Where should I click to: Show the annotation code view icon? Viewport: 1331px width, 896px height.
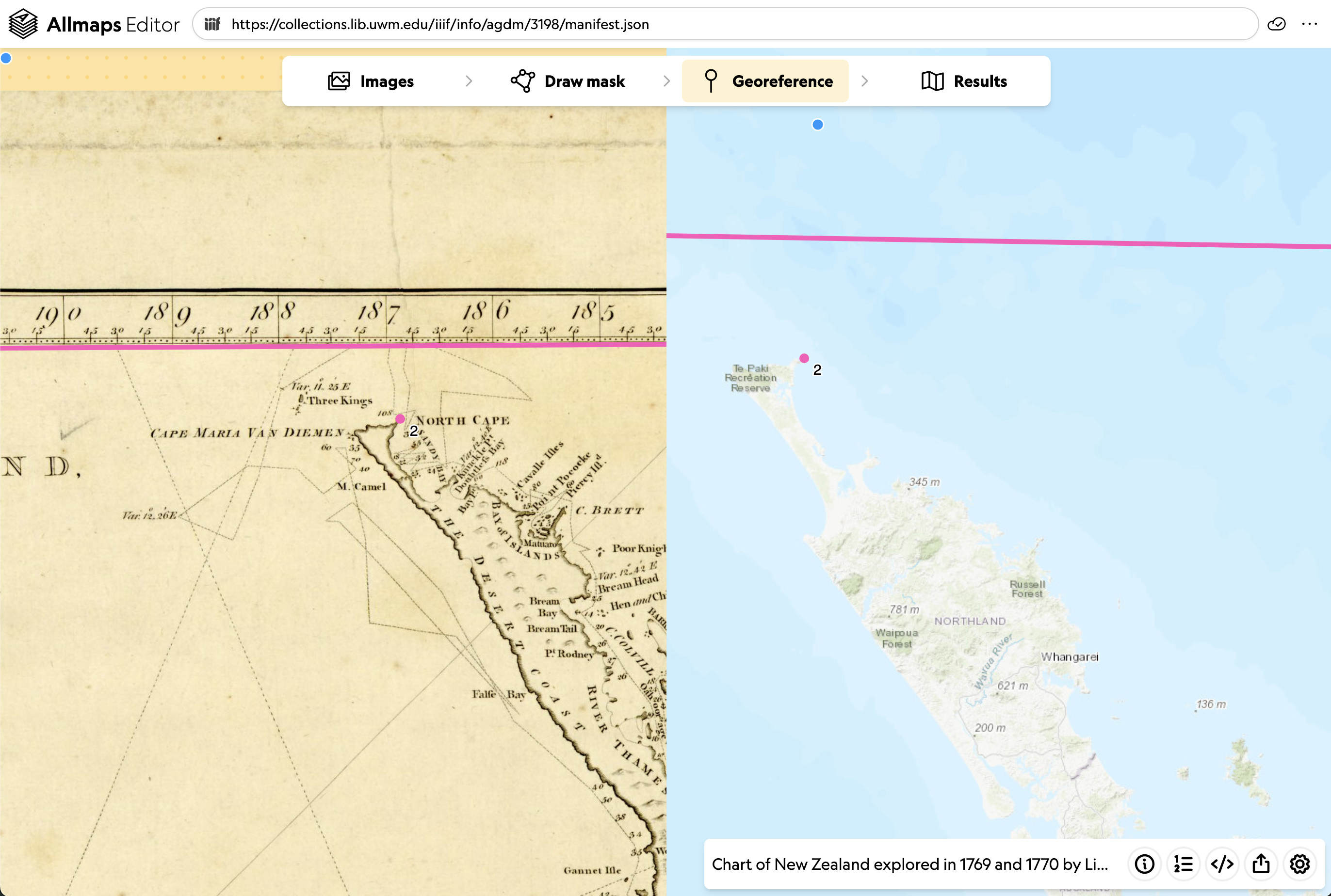1222,864
